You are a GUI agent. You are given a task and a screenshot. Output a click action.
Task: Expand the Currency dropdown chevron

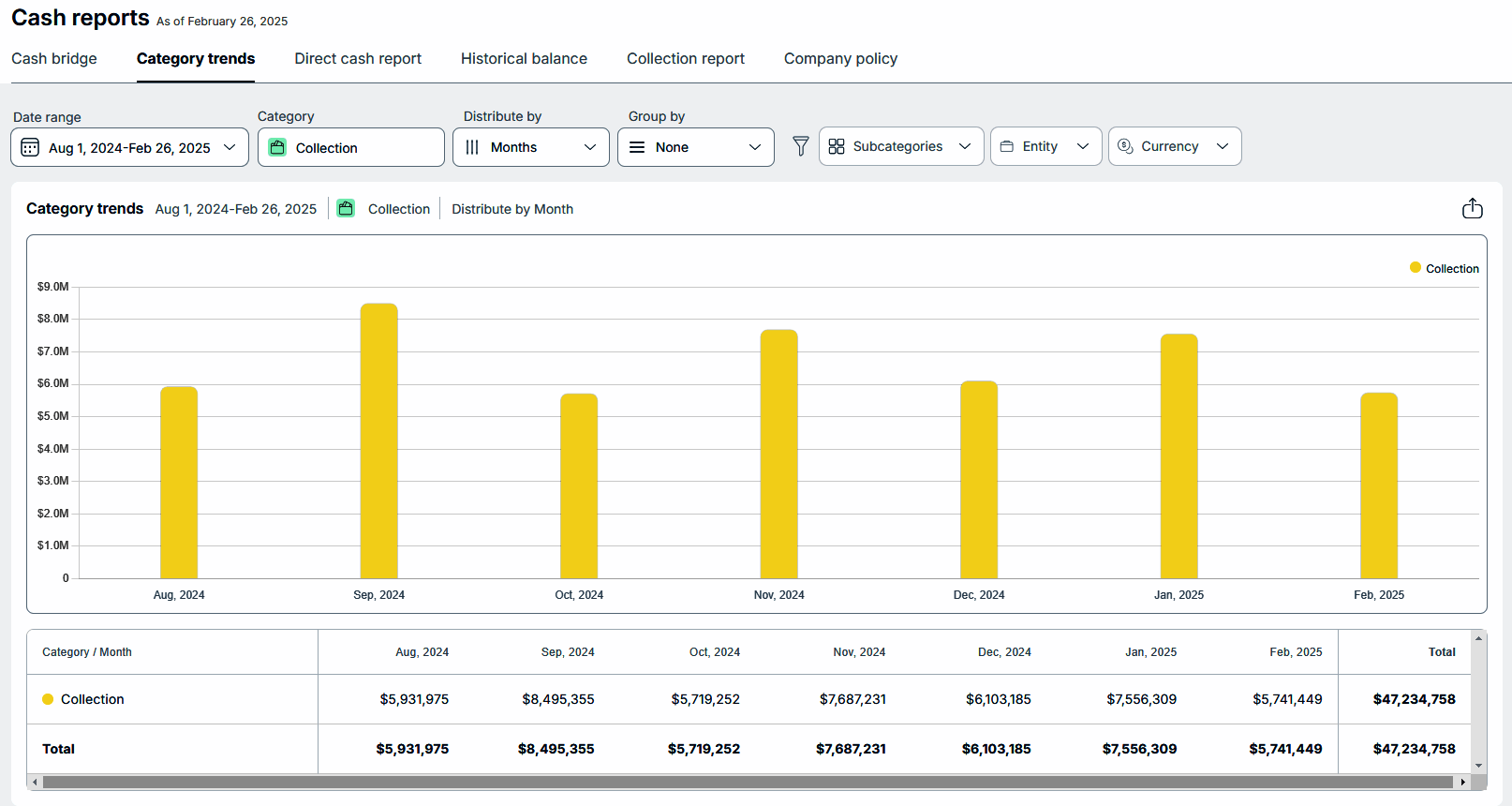tap(1222, 146)
